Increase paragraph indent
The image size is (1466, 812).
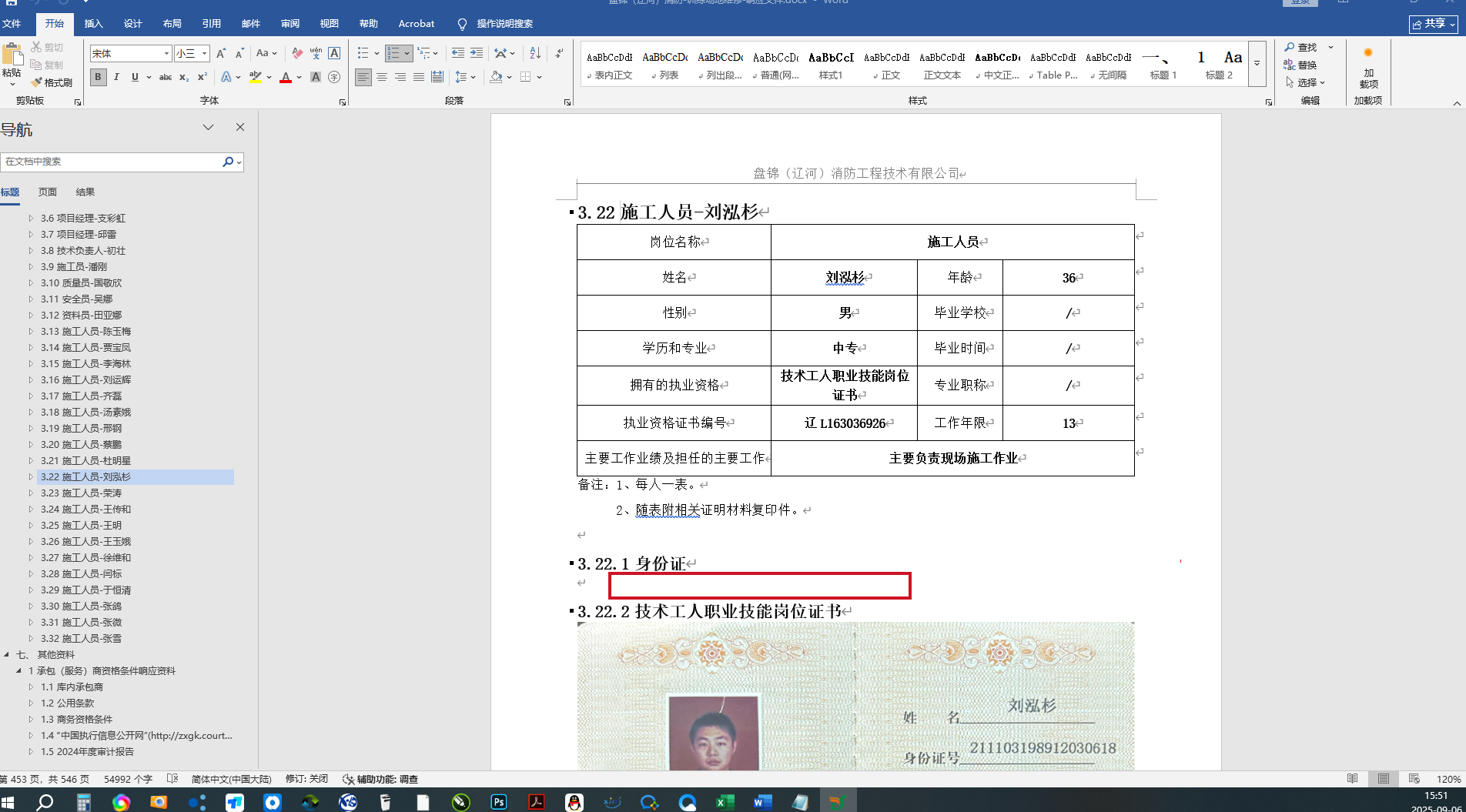477,53
